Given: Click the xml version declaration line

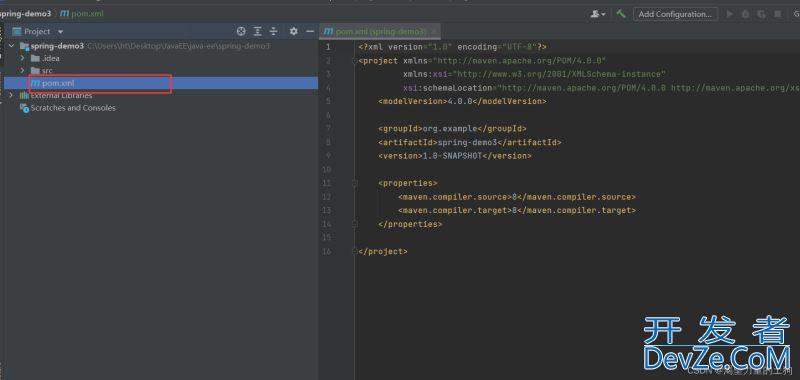Looking at the screenshot, I should click(x=453, y=47).
